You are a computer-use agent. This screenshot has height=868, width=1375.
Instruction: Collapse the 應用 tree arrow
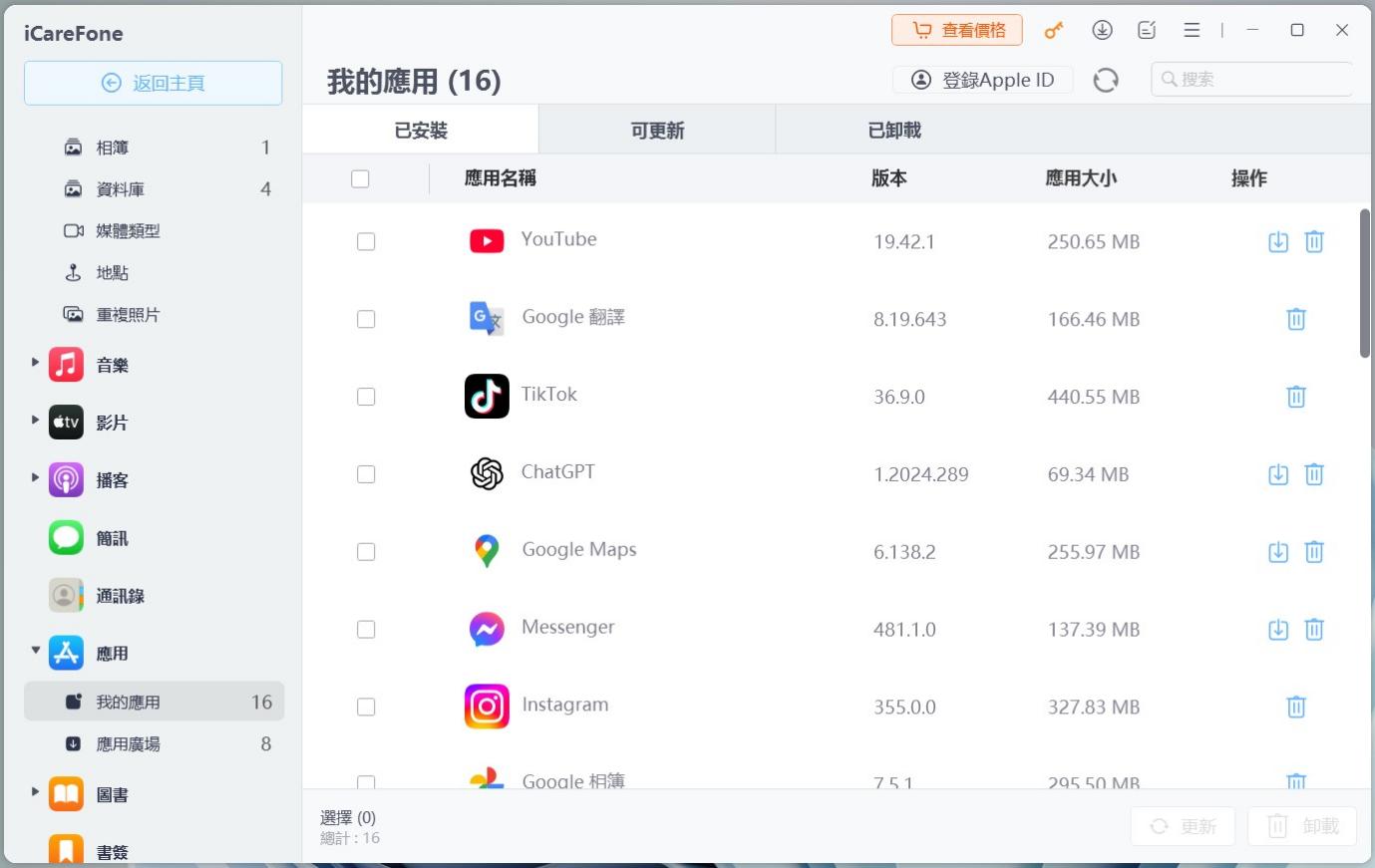coord(35,651)
